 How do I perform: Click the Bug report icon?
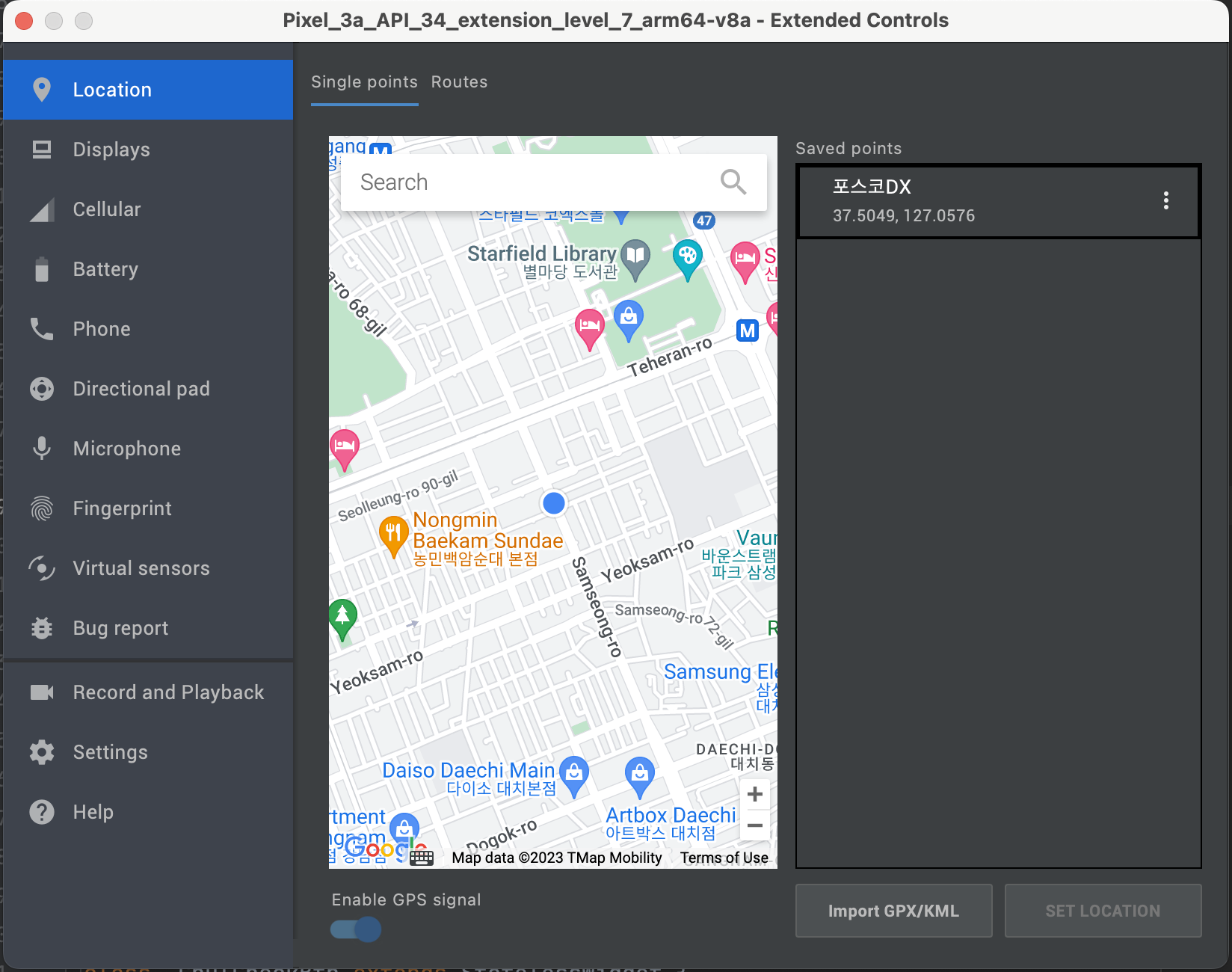(x=42, y=628)
